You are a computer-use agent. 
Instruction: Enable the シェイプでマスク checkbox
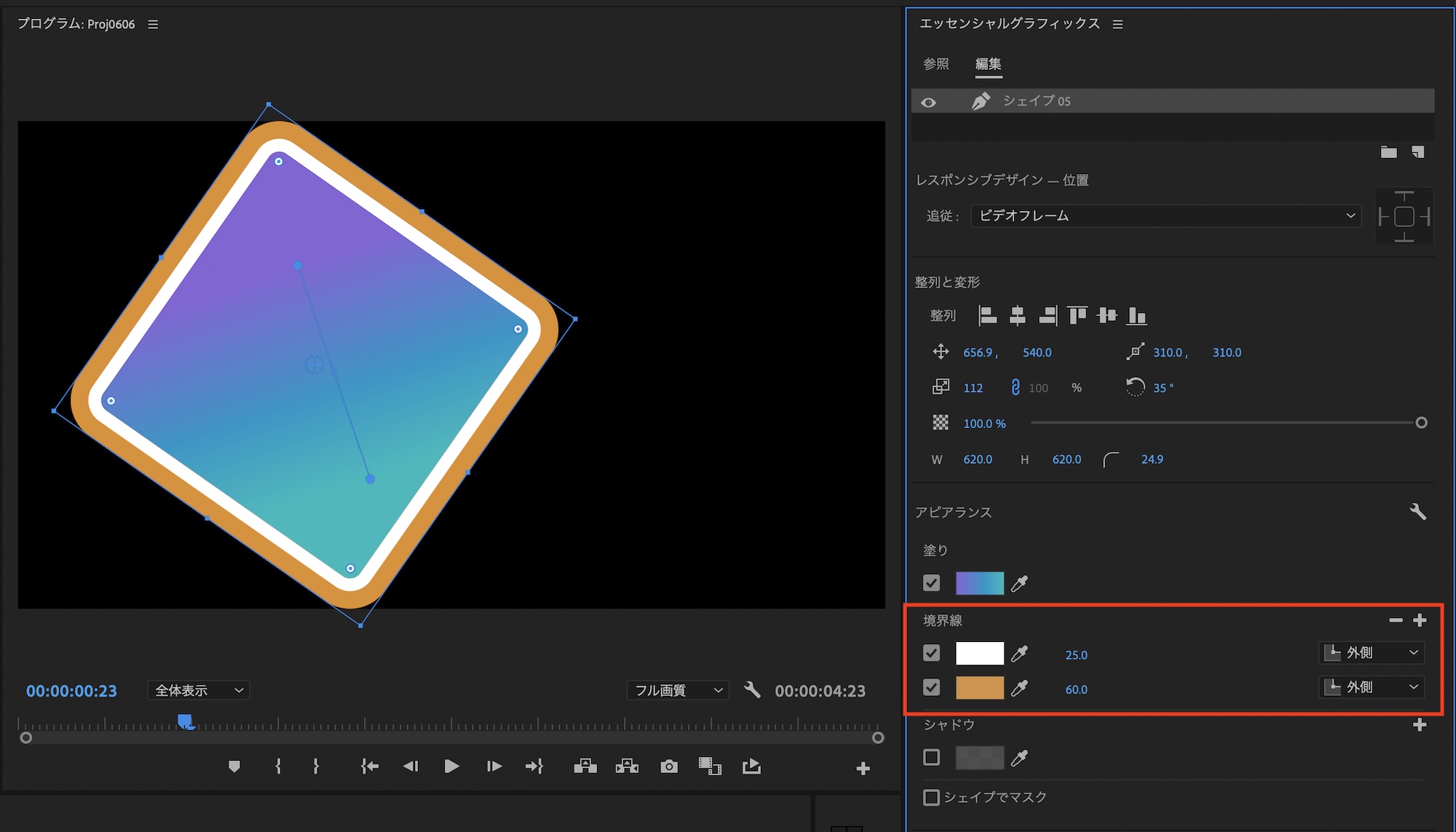tap(931, 797)
